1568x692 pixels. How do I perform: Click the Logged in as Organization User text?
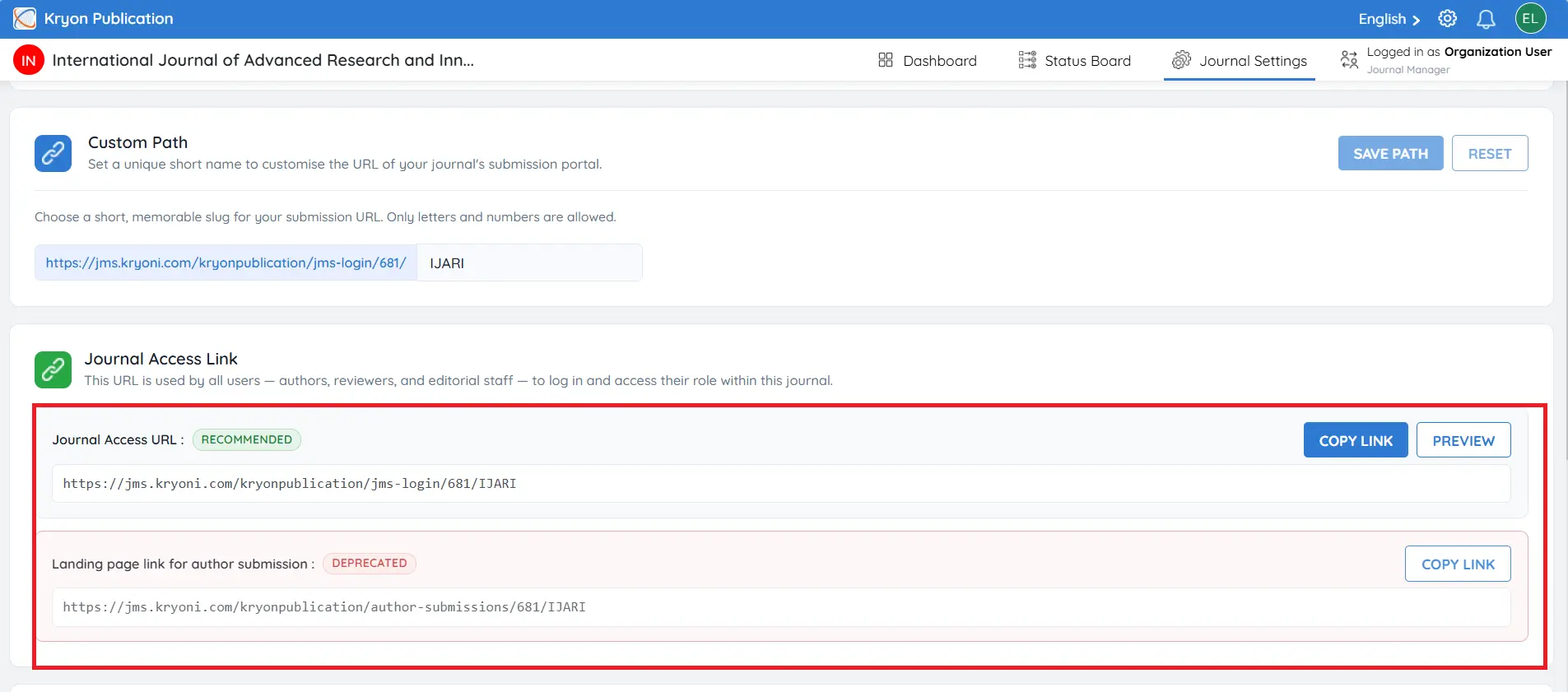click(1459, 52)
